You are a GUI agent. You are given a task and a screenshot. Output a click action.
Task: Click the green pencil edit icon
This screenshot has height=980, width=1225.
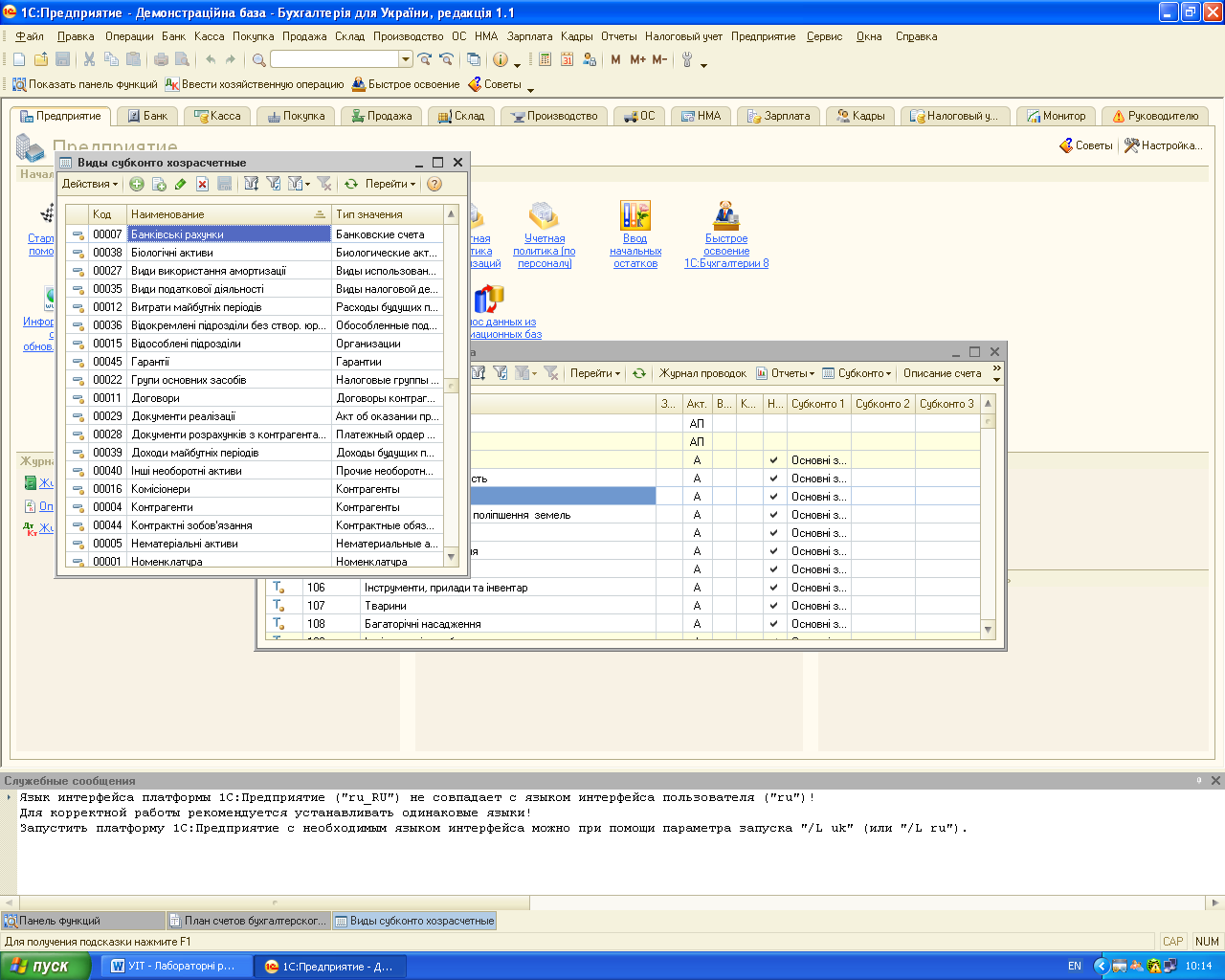[x=180, y=184]
